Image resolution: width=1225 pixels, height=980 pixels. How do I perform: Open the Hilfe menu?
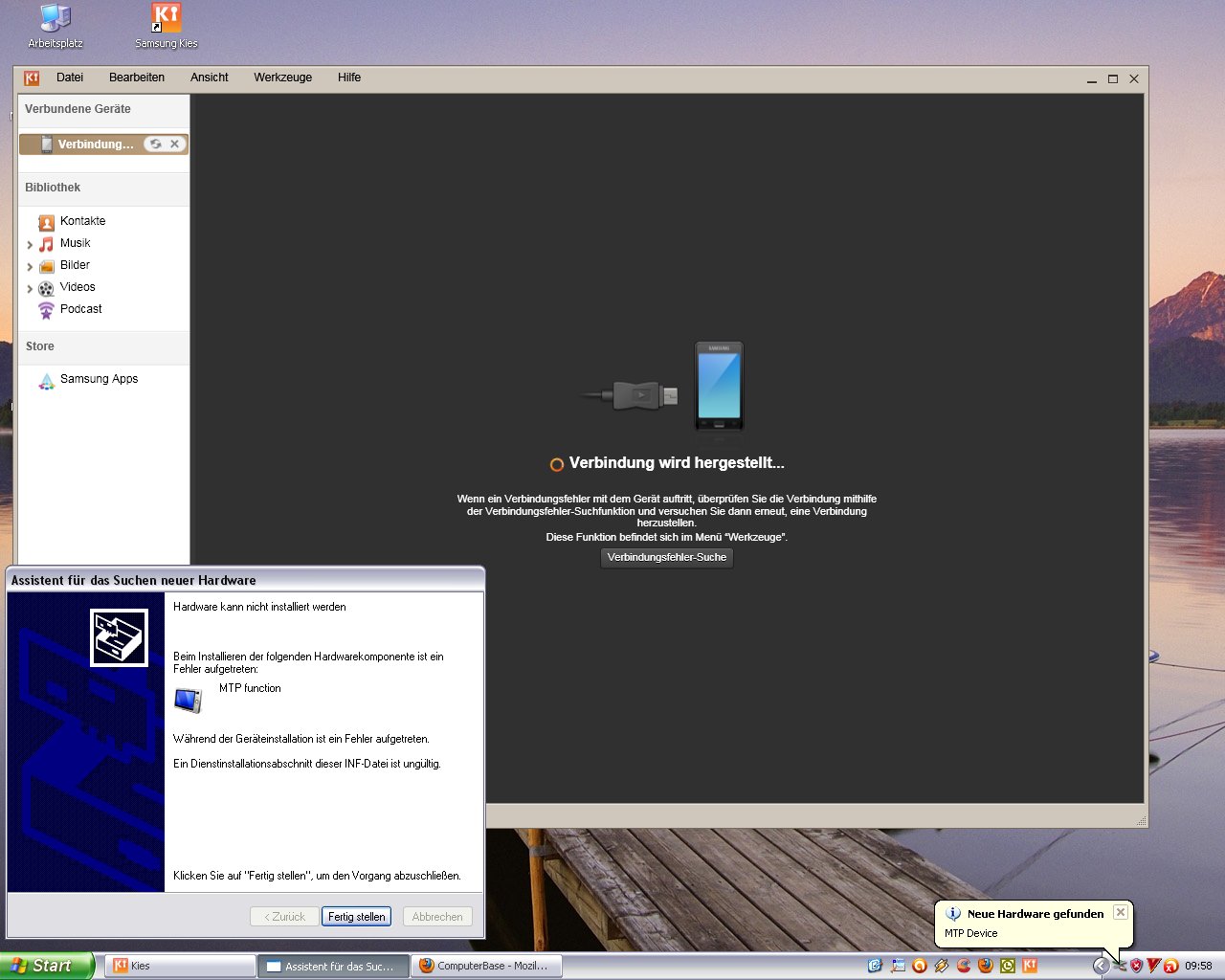click(x=349, y=78)
